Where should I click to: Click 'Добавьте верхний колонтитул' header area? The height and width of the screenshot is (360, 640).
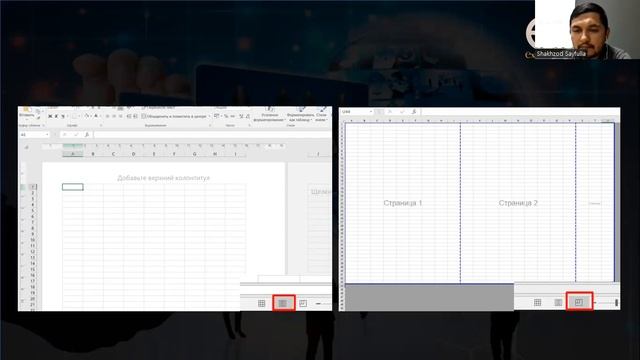163,178
